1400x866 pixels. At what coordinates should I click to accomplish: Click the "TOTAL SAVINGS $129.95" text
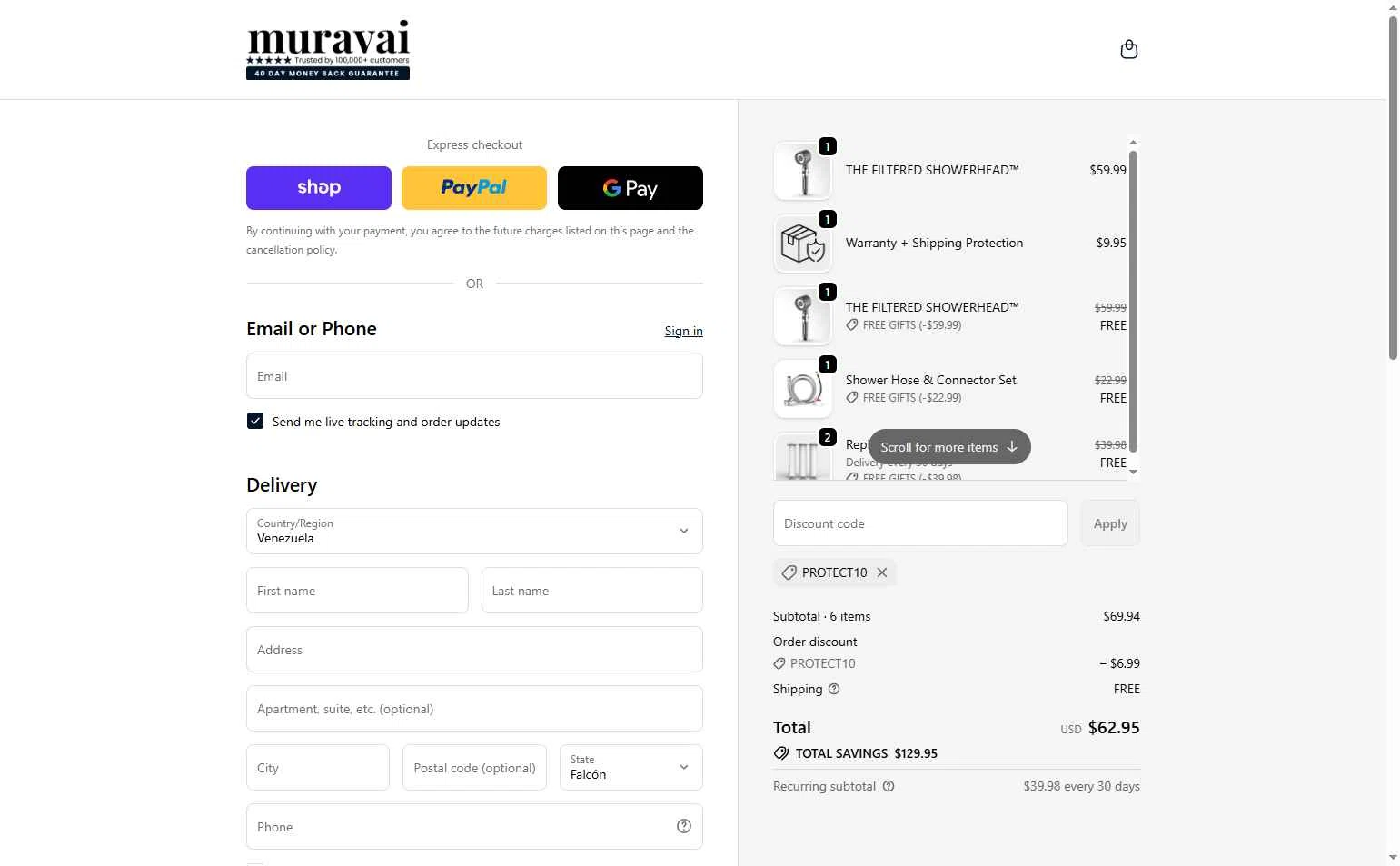pyautogui.click(x=867, y=753)
